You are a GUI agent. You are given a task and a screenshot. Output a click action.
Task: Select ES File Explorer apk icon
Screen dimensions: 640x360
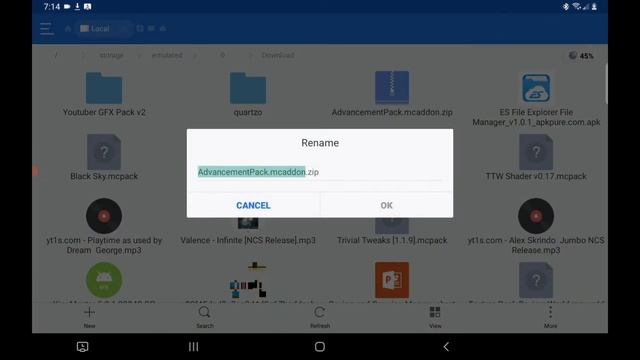536,88
